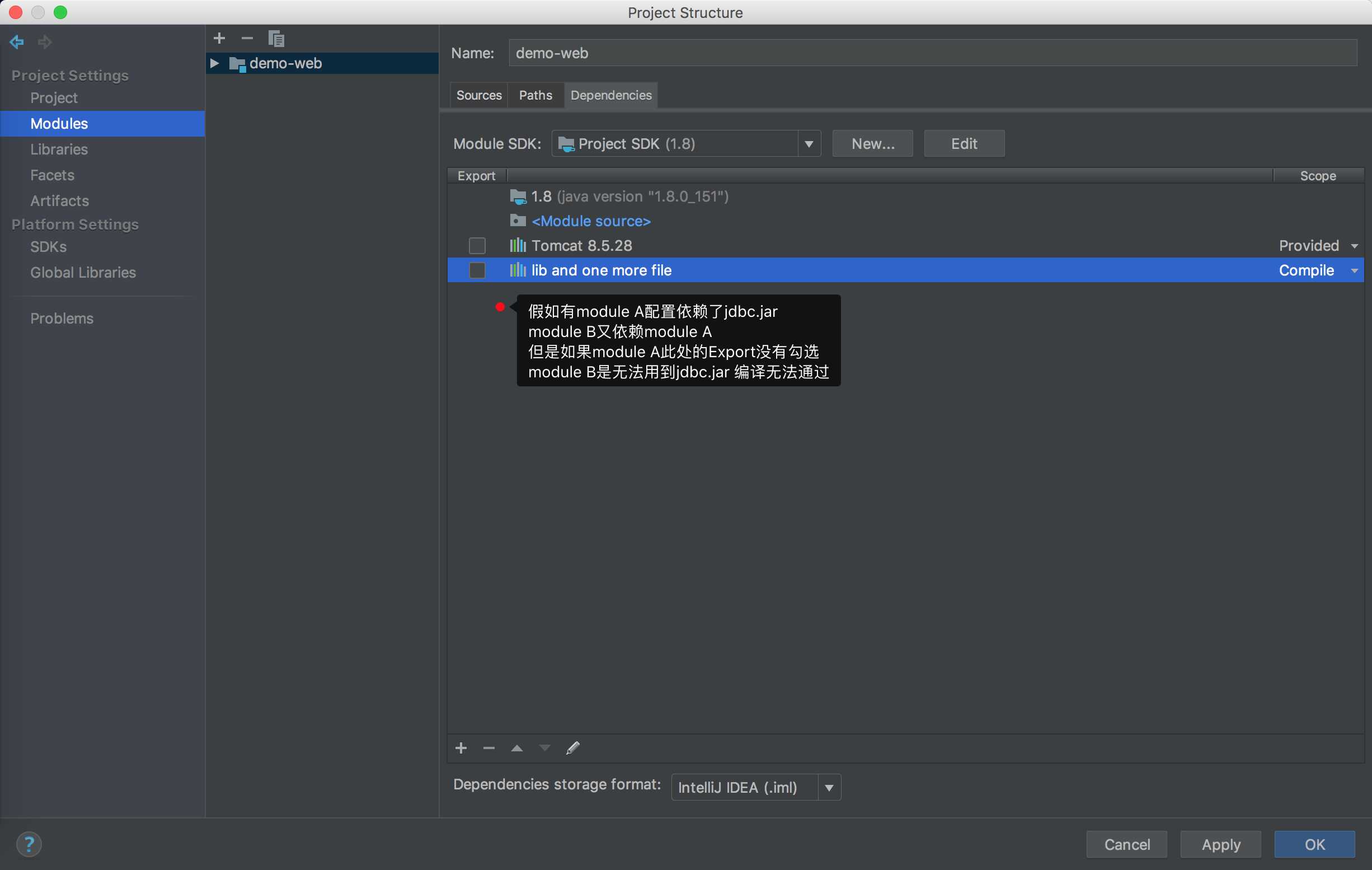Click the Module source folder icon
Screen dimensions: 1372x870
(518, 221)
